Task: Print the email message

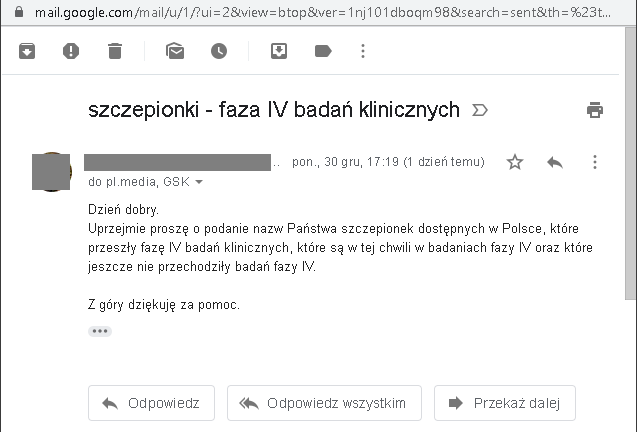Action: pos(595,110)
